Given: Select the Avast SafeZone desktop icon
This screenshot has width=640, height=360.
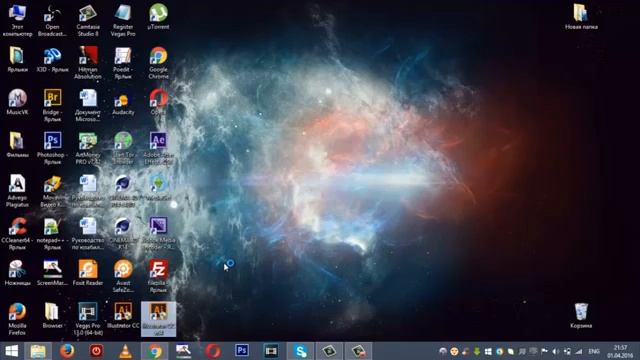Looking at the screenshot, I should pyautogui.click(x=123, y=276).
